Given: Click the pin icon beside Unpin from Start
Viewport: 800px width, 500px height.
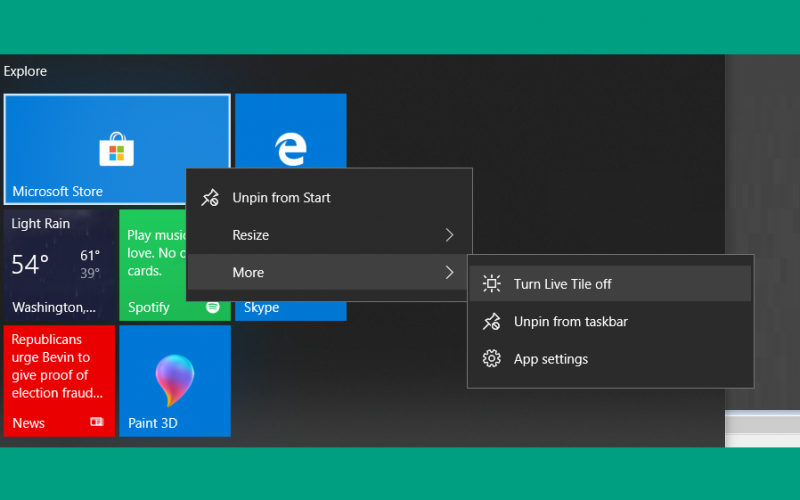Looking at the screenshot, I should pyautogui.click(x=210, y=198).
